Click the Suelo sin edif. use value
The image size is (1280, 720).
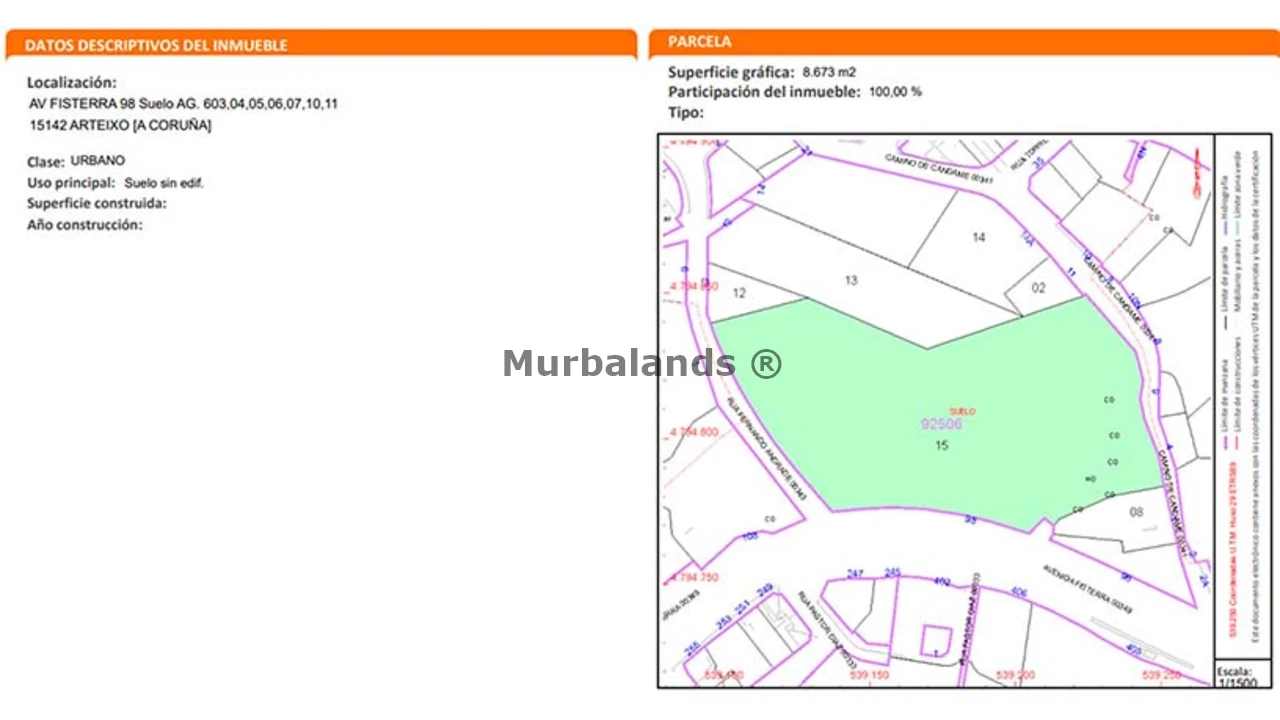tap(164, 183)
